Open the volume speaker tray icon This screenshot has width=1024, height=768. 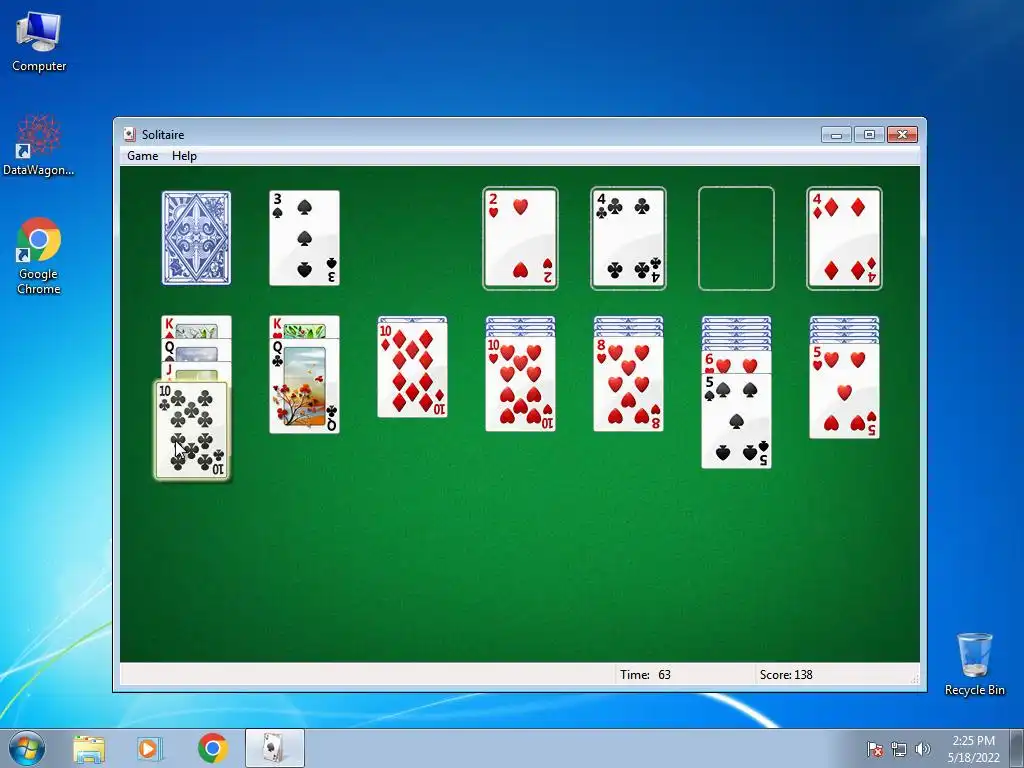(x=922, y=749)
